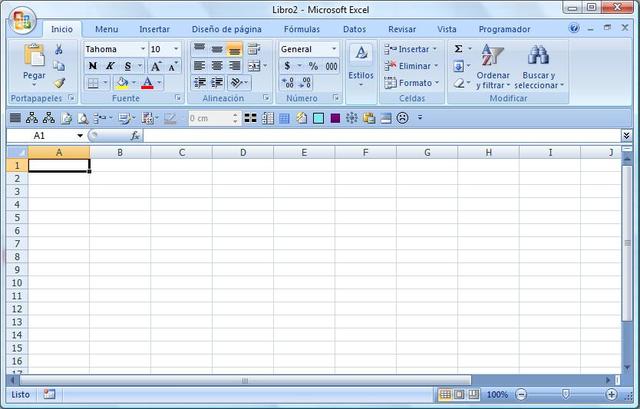Decrease decimal places

click(305, 83)
